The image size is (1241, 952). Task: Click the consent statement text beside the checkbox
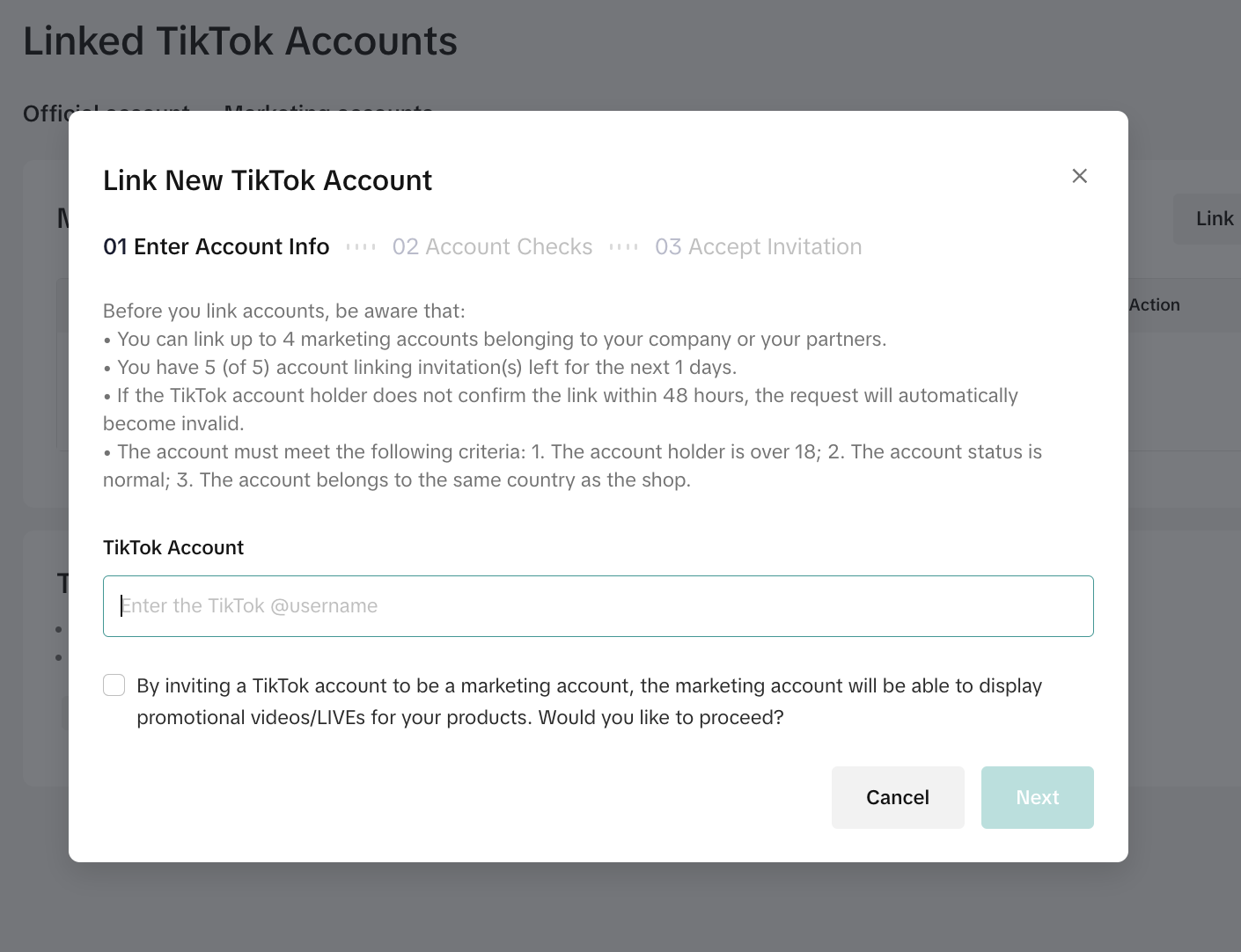tap(588, 701)
